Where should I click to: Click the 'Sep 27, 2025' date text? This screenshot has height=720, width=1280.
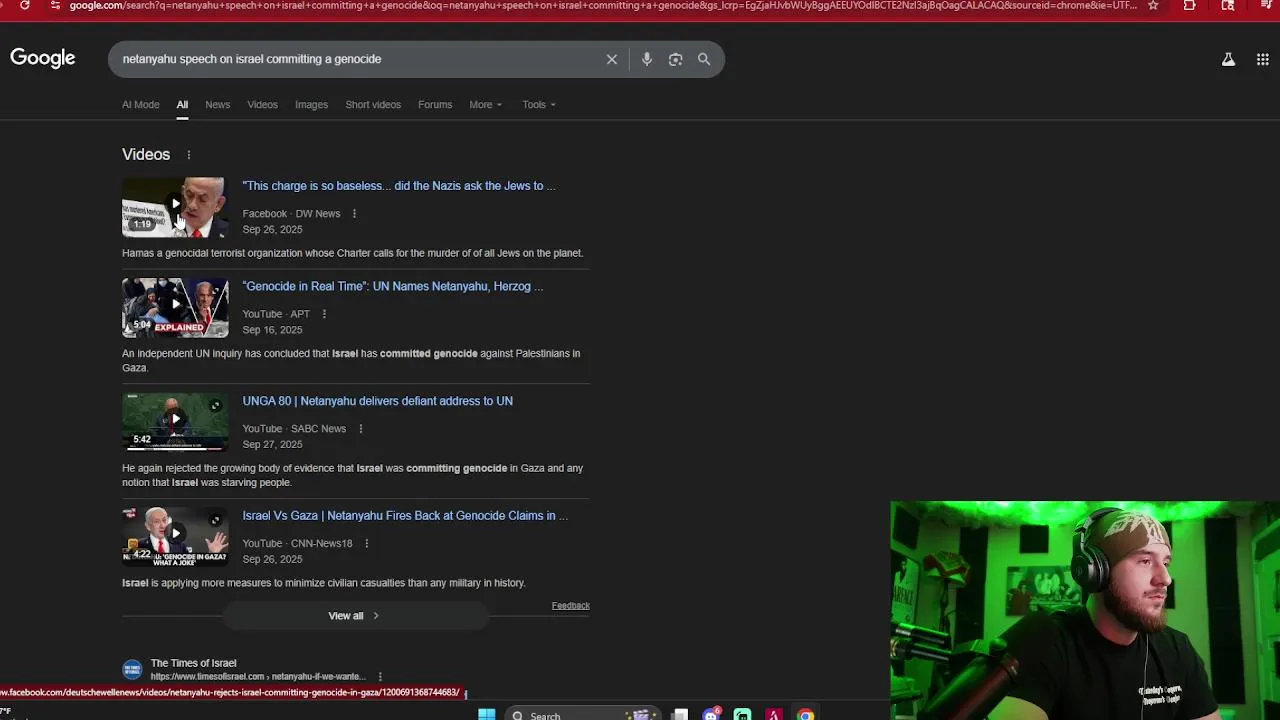[x=272, y=445]
